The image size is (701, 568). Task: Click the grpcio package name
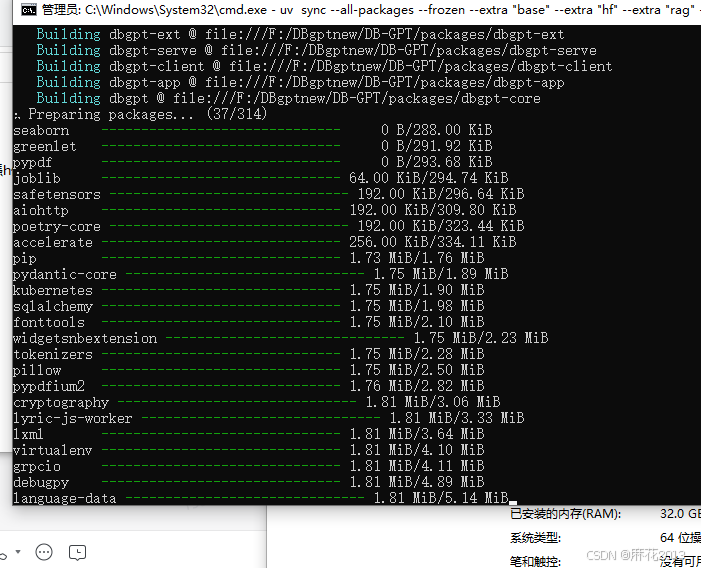[x=37, y=467]
